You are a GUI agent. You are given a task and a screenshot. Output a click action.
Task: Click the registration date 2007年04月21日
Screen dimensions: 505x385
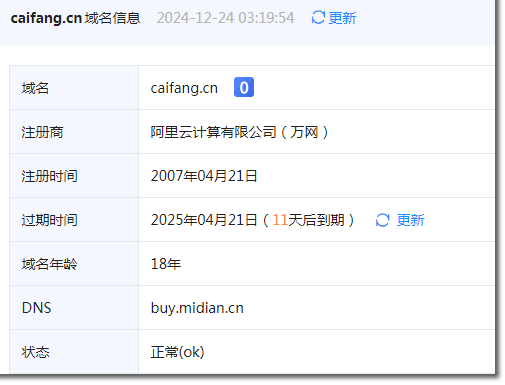[204, 176]
